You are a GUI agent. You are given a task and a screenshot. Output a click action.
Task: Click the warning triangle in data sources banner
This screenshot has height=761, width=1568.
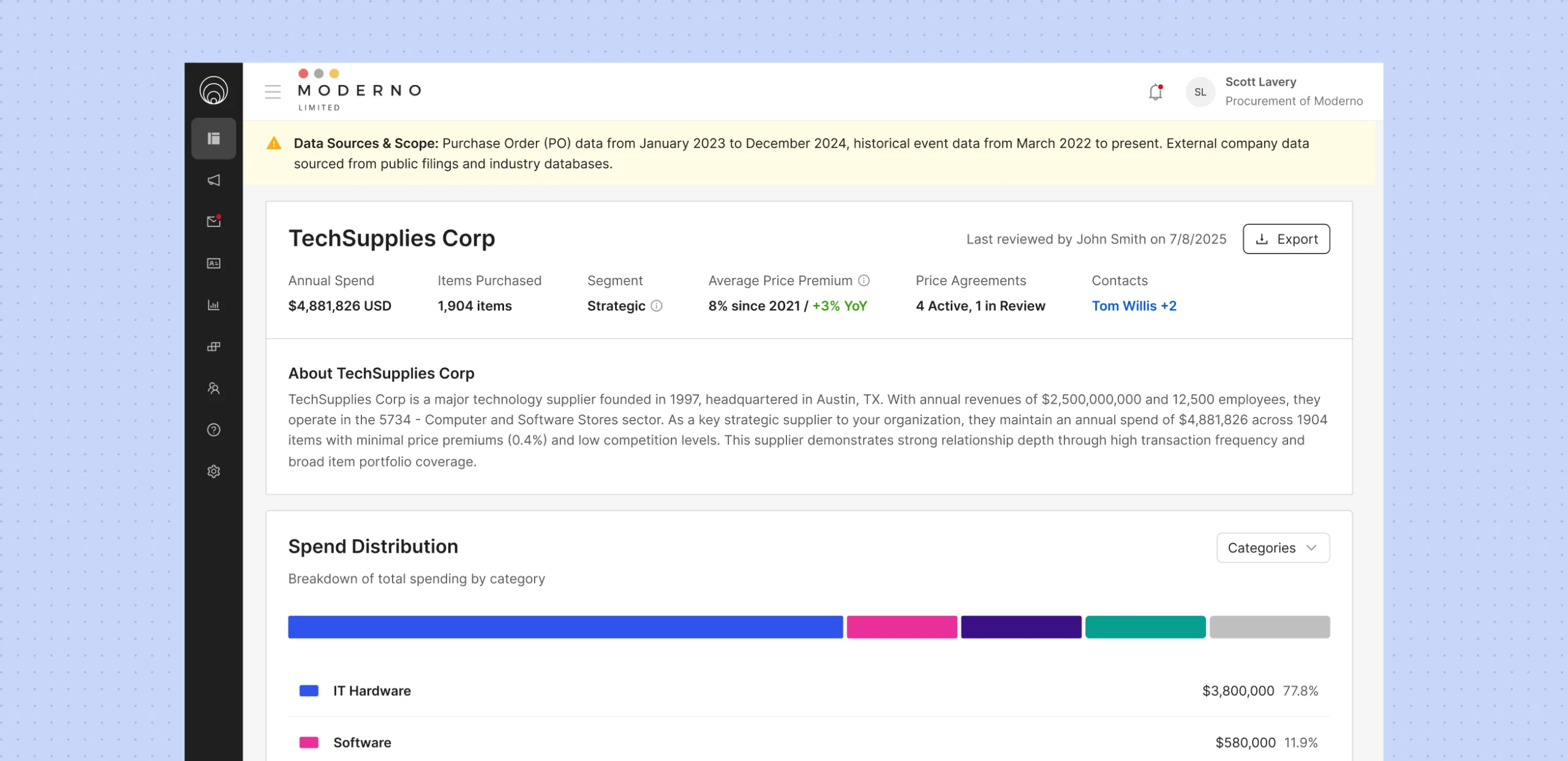(274, 143)
